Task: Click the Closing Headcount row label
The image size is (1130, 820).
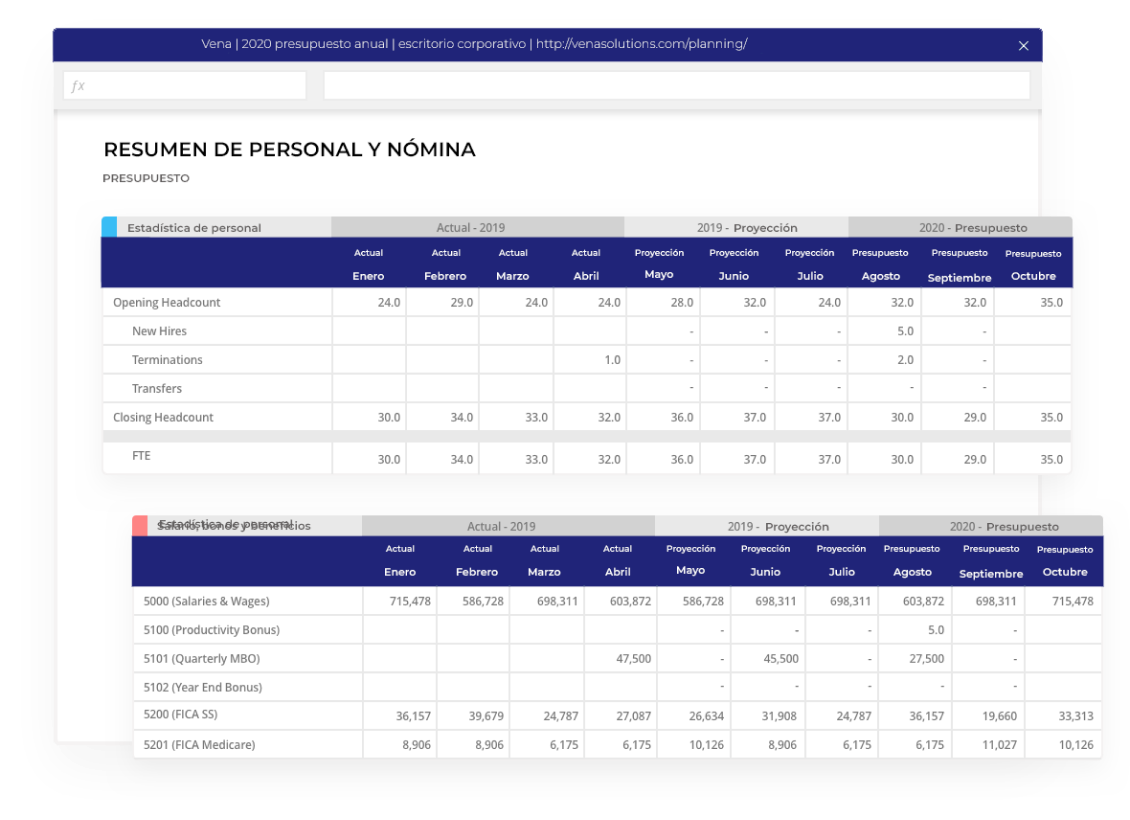Action: click(x=163, y=417)
